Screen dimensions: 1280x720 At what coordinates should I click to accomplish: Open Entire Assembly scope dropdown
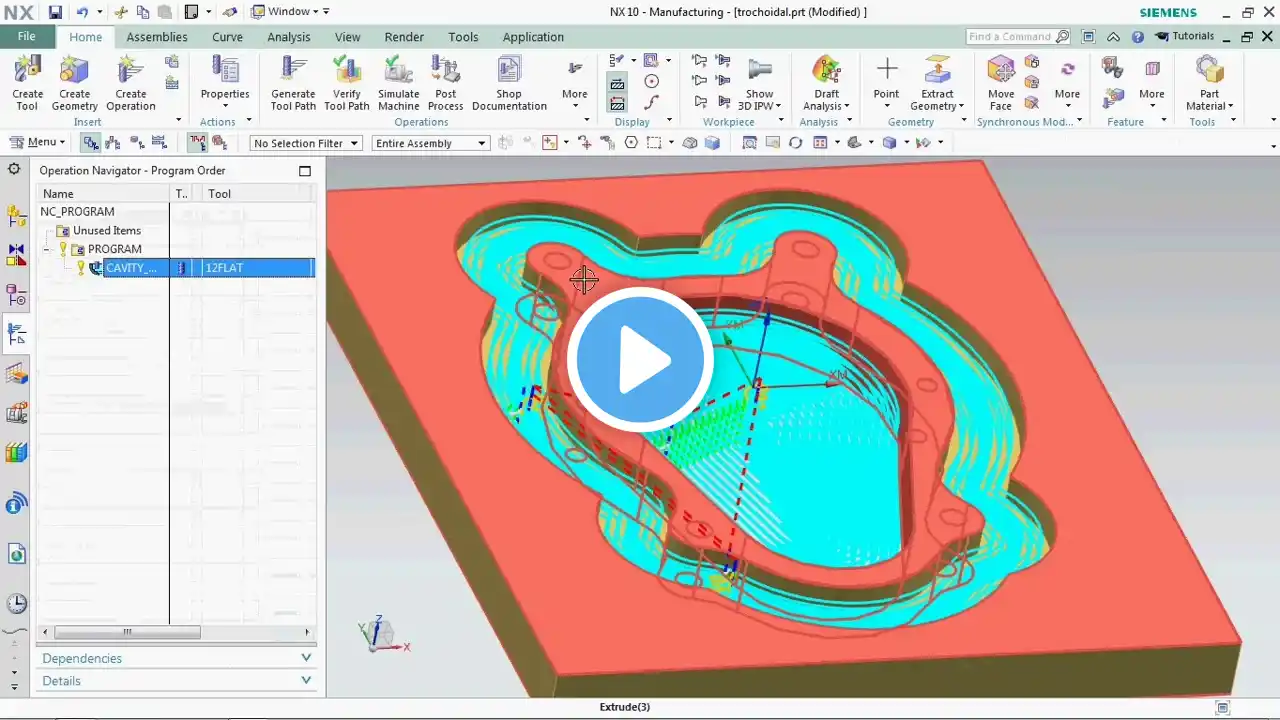pyautogui.click(x=430, y=143)
